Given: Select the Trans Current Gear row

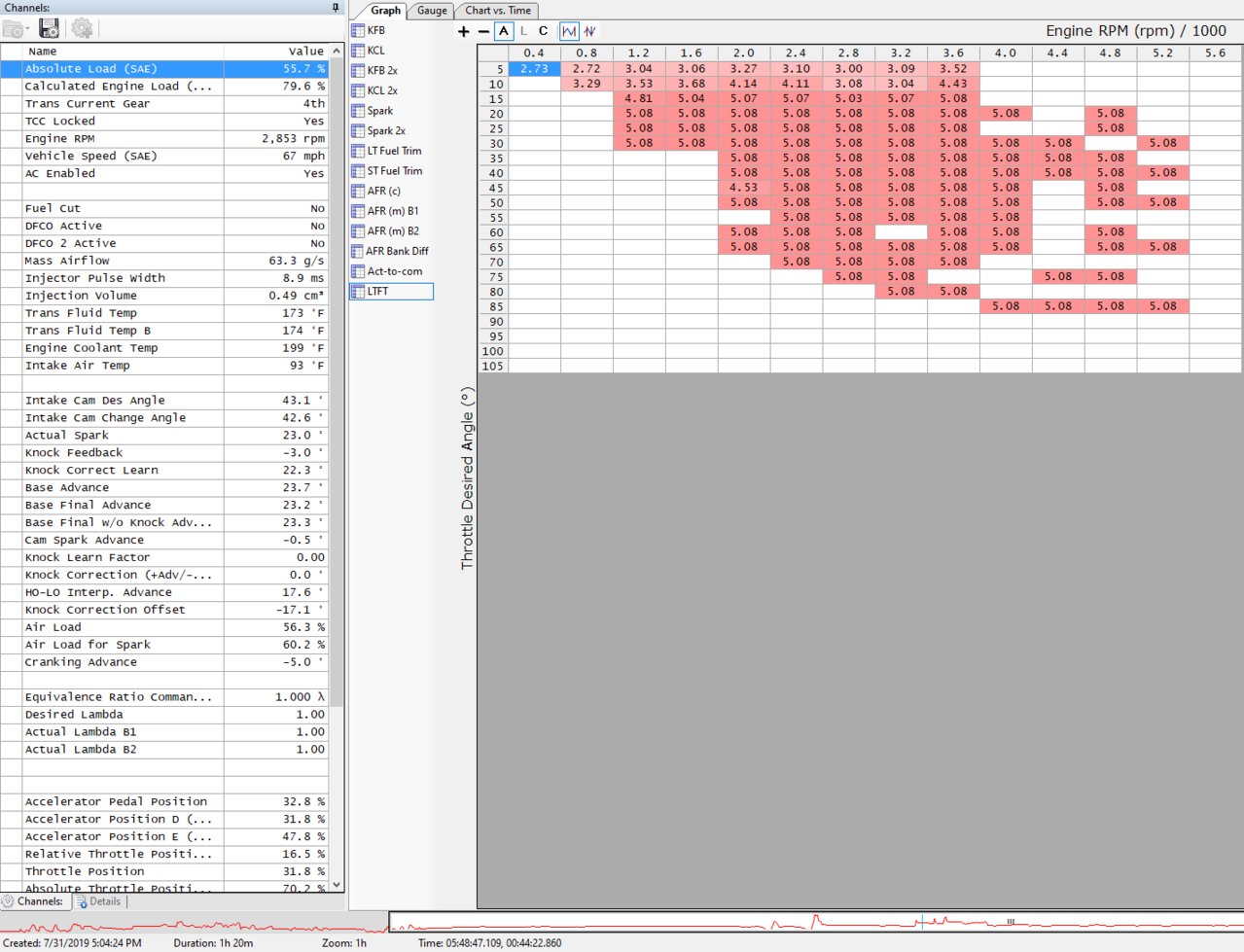Looking at the screenshot, I should click(164, 104).
